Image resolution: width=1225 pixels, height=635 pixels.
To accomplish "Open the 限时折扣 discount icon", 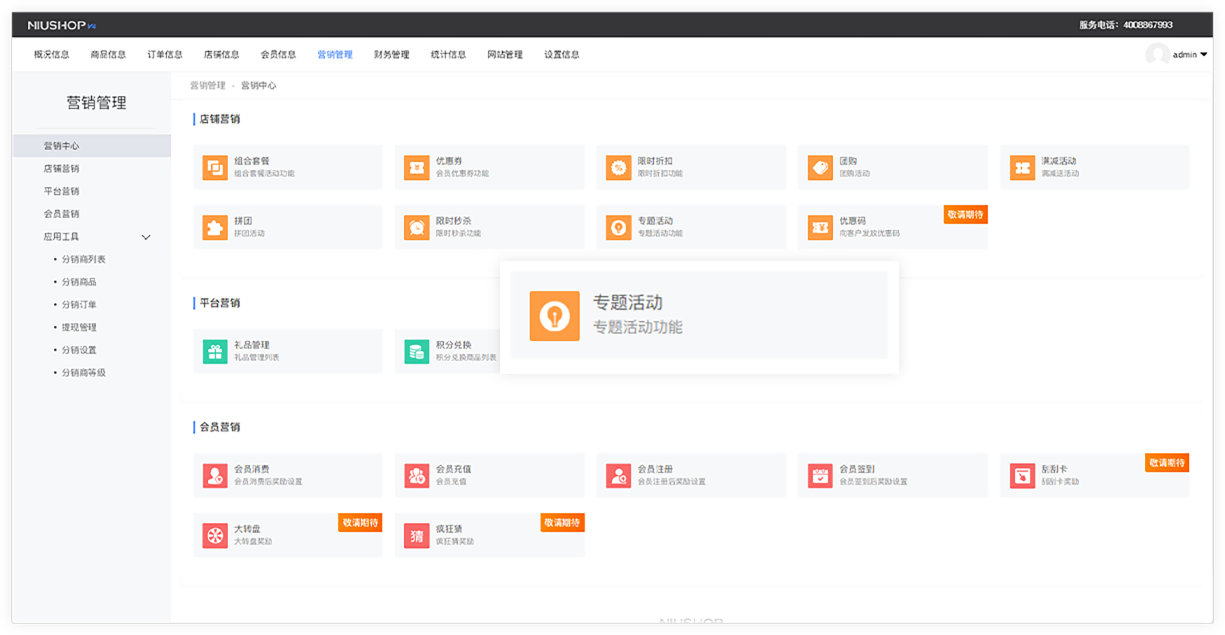I will [x=619, y=168].
